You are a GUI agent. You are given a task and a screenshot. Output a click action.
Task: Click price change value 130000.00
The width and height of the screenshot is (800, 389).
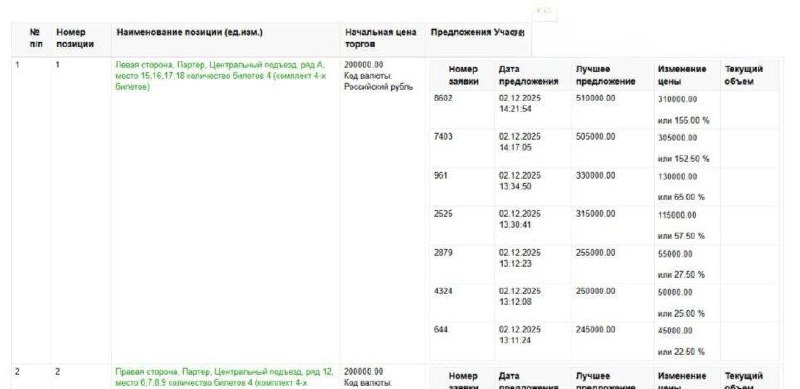pos(677,177)
